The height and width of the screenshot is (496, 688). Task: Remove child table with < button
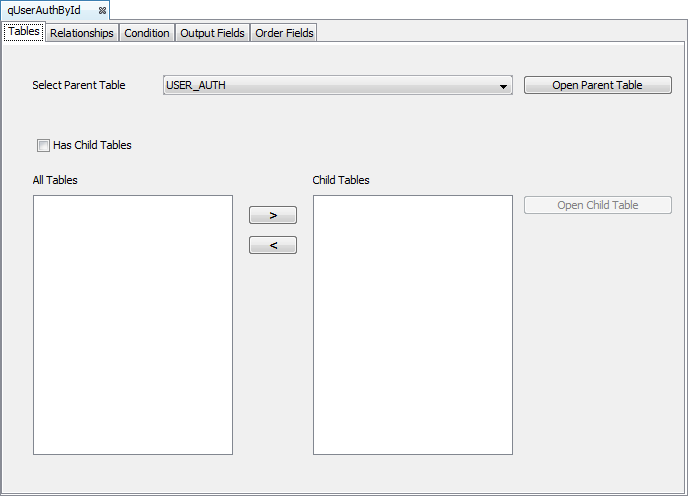(x=273, y=245)
